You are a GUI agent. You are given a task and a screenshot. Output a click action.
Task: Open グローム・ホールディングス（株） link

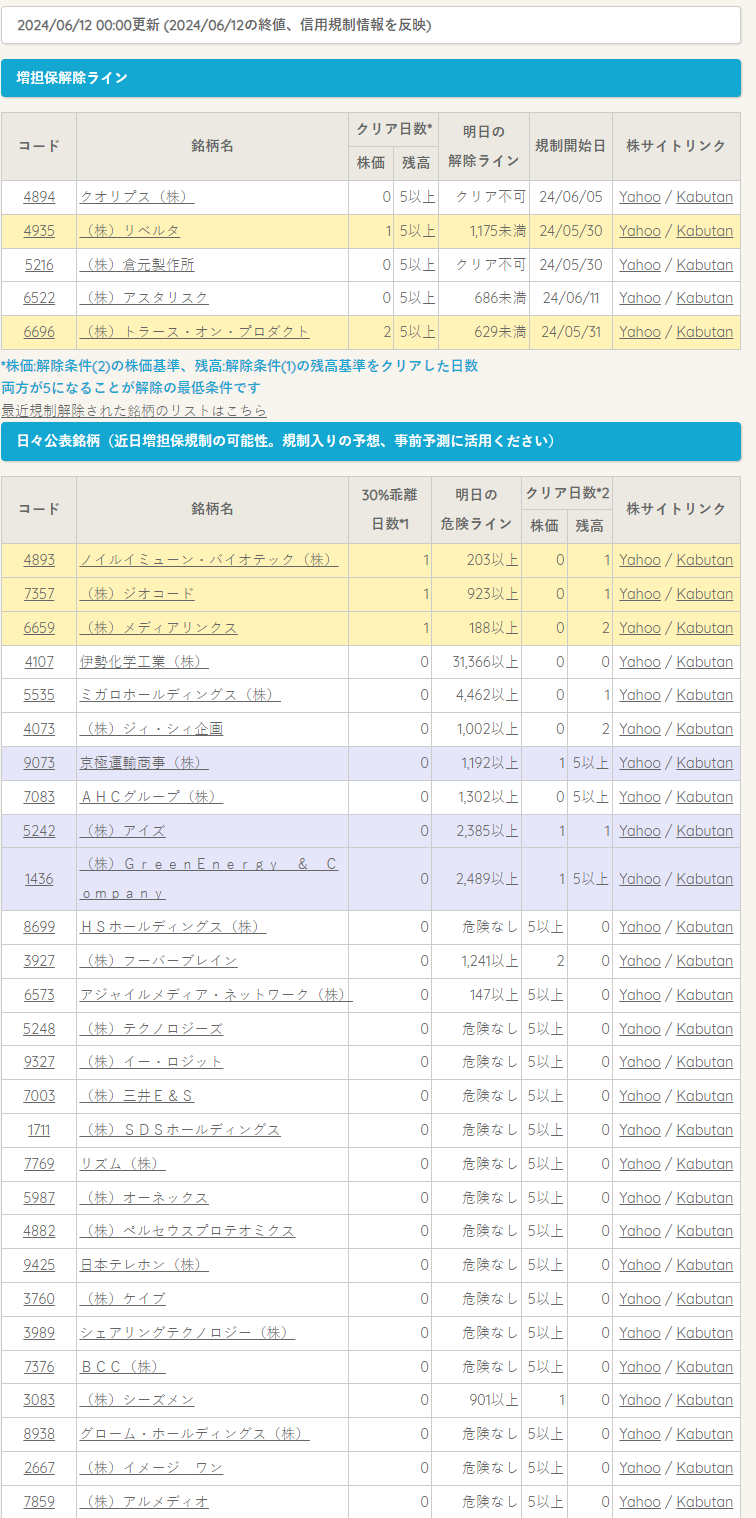[195, 1434]
